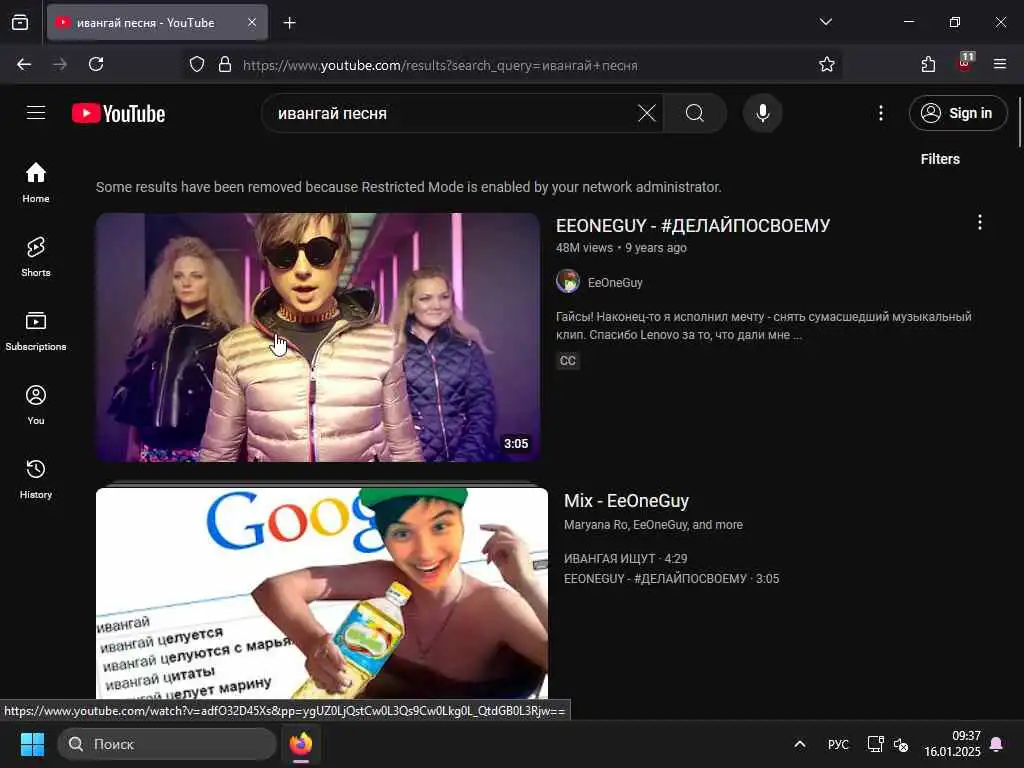This screenshot has width=1024, height=768.
Task: Open search Filters
Action: pos(940,159)
